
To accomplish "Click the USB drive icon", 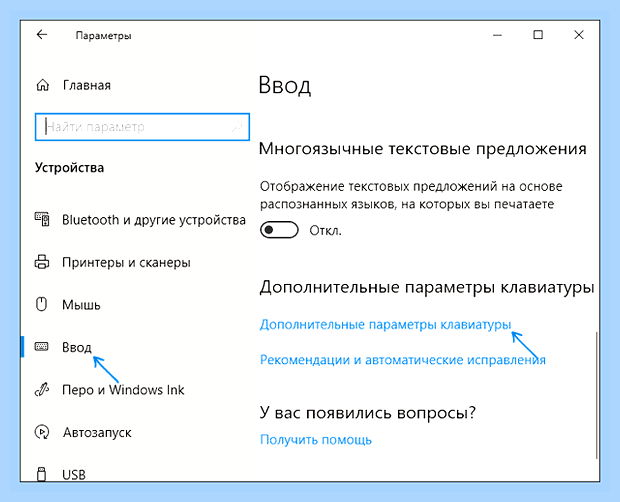I will tap(42, 474).
